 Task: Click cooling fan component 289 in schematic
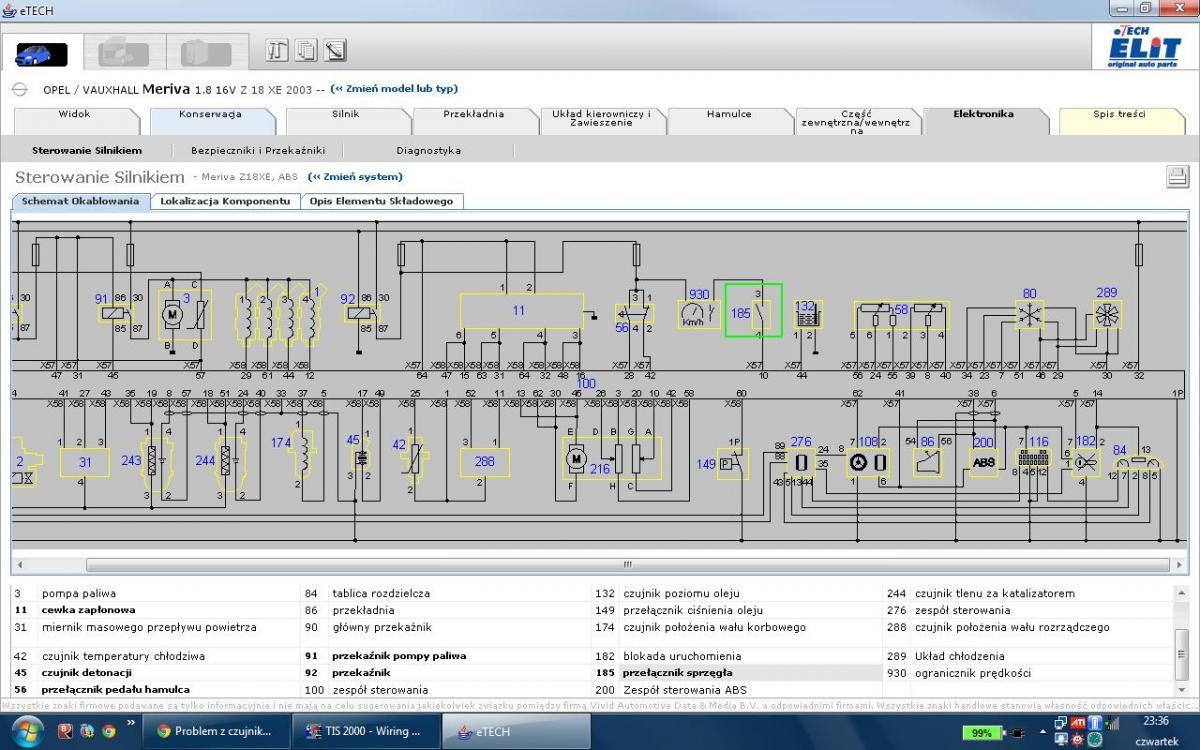coord(1106,313)
